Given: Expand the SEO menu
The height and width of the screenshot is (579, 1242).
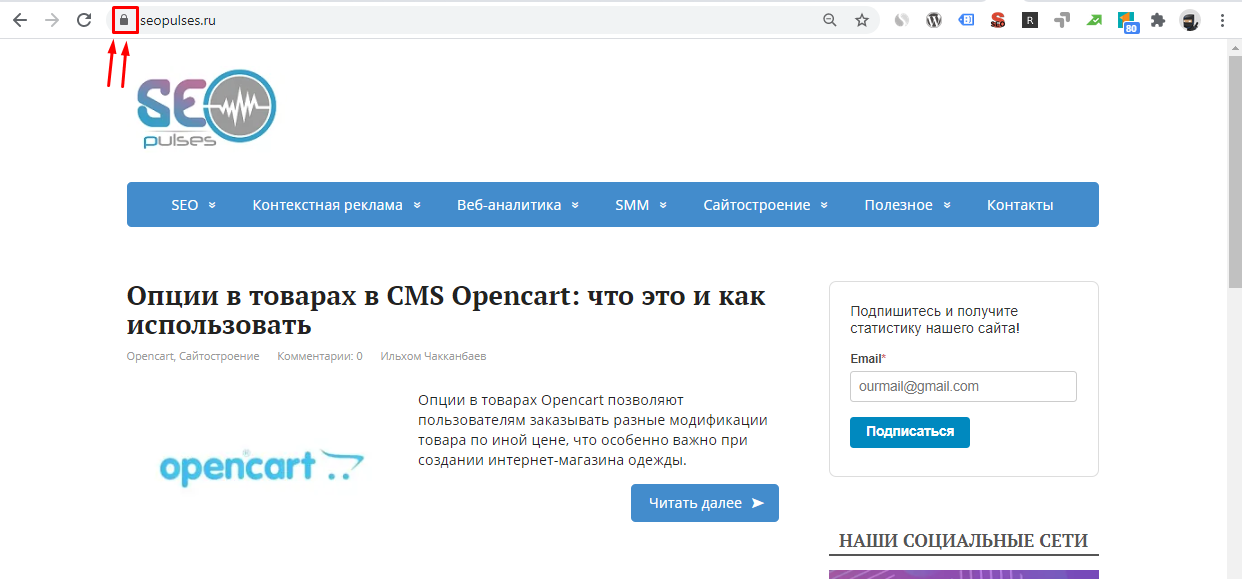Looking at the screenshot, I should 193,205.
